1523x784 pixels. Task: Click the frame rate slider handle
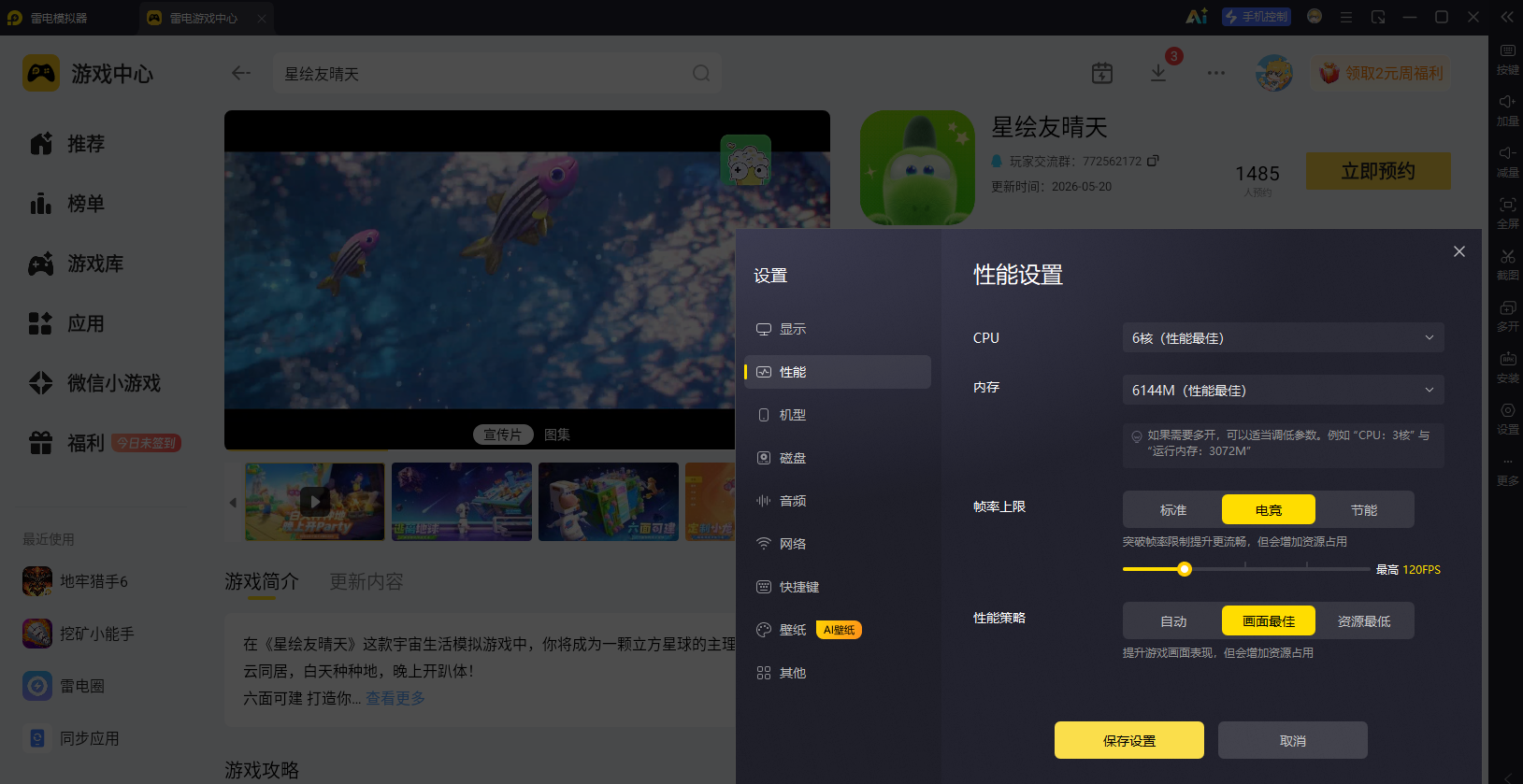pos(1185,569)
